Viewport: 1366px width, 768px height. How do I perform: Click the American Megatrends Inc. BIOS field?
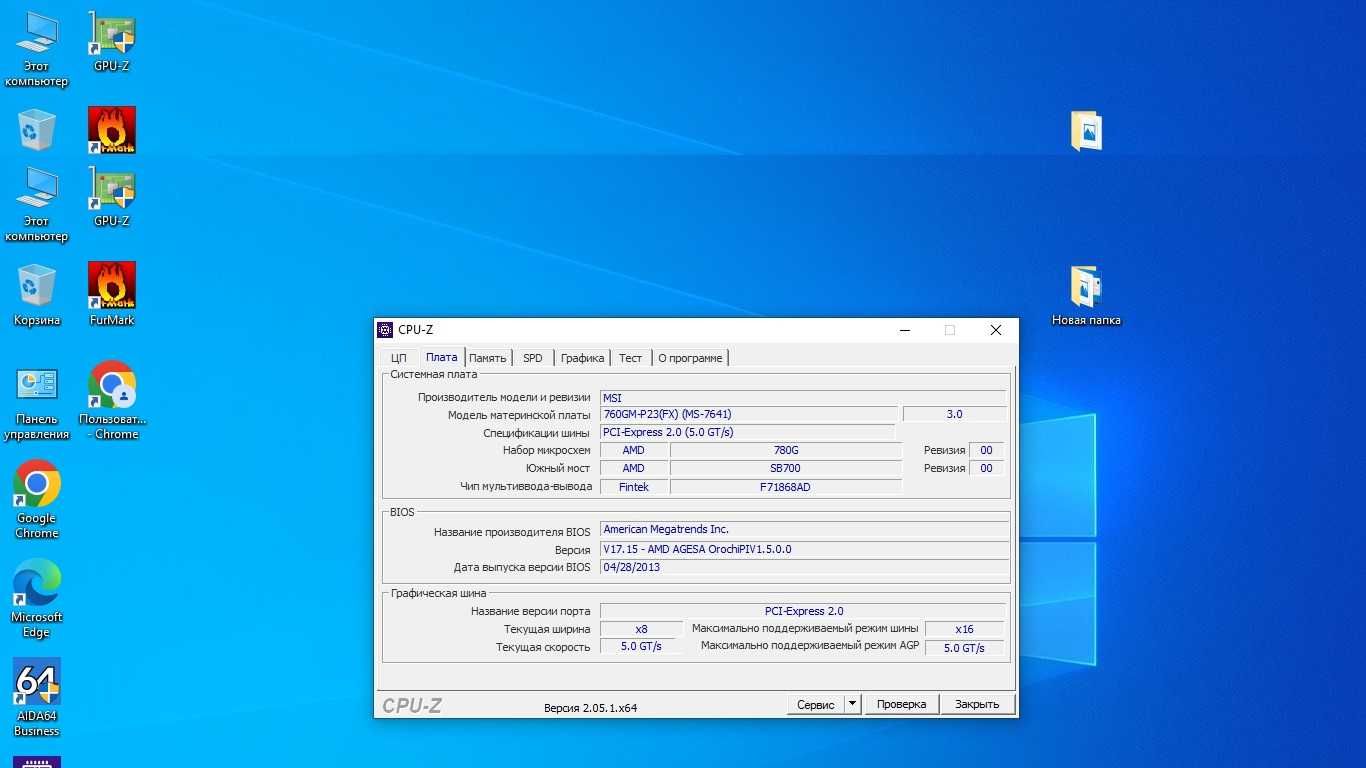(x=805, y=530)
